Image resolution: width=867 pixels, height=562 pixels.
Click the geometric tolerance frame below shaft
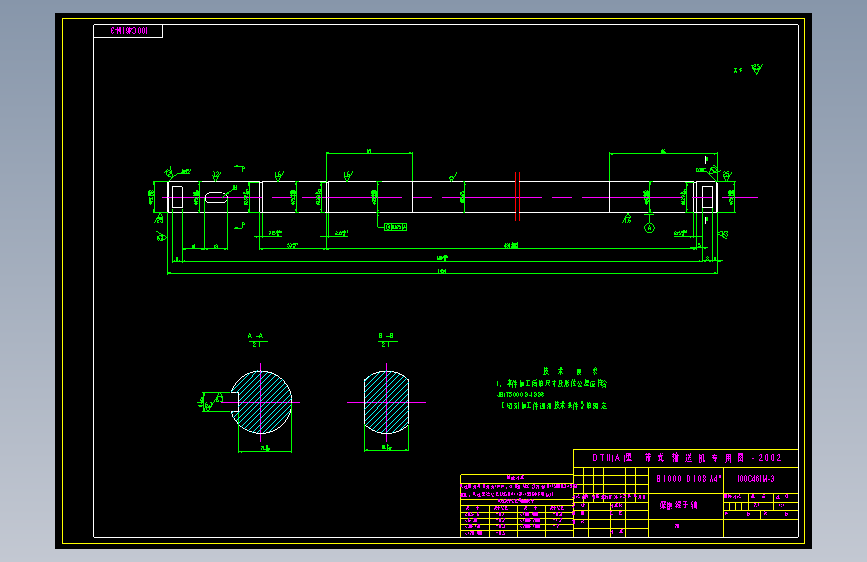pyautogui.click(x=395, y=227)
